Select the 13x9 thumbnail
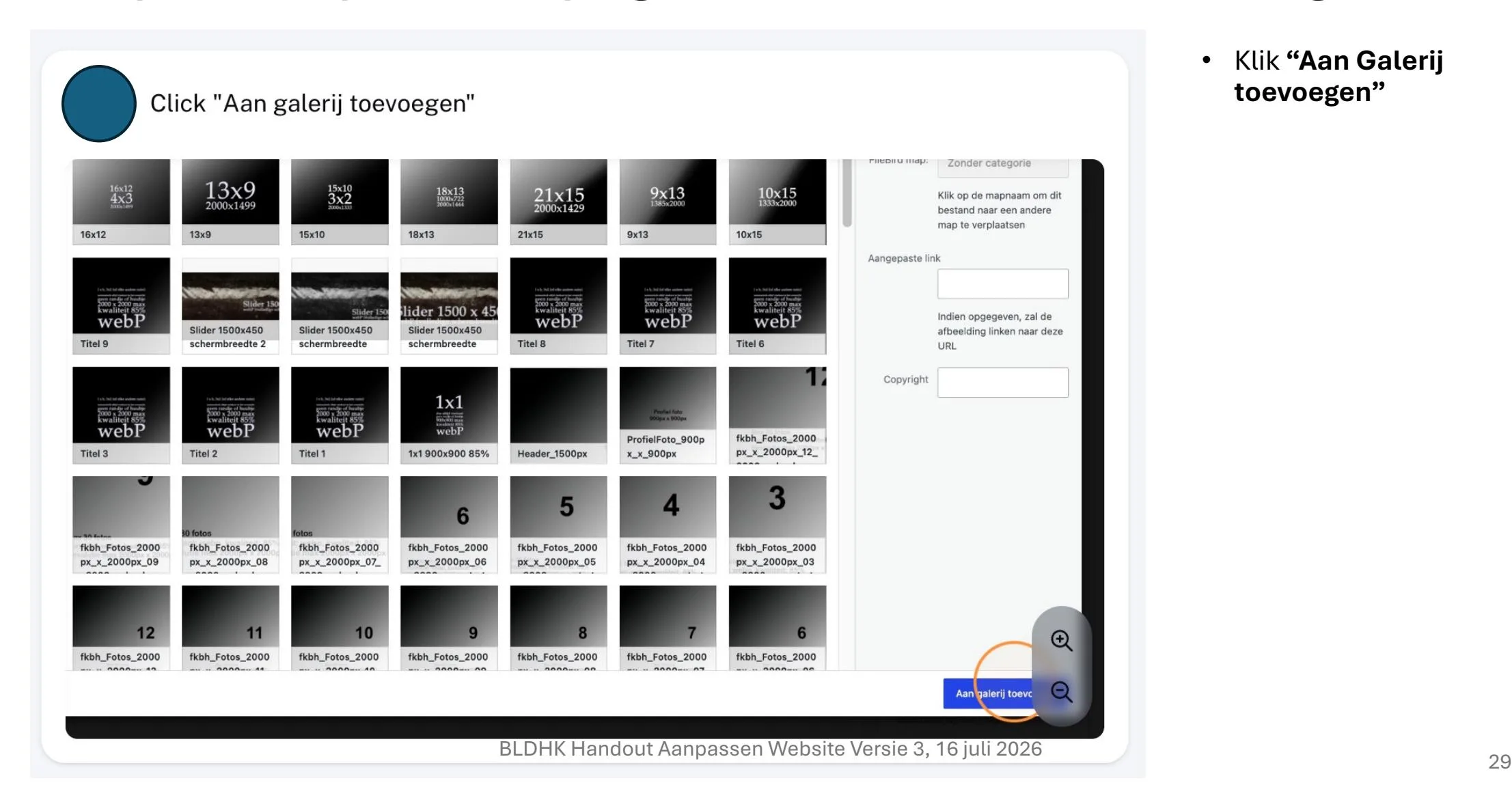This screenshot has height=800, width=1512. tap(230, 202)
